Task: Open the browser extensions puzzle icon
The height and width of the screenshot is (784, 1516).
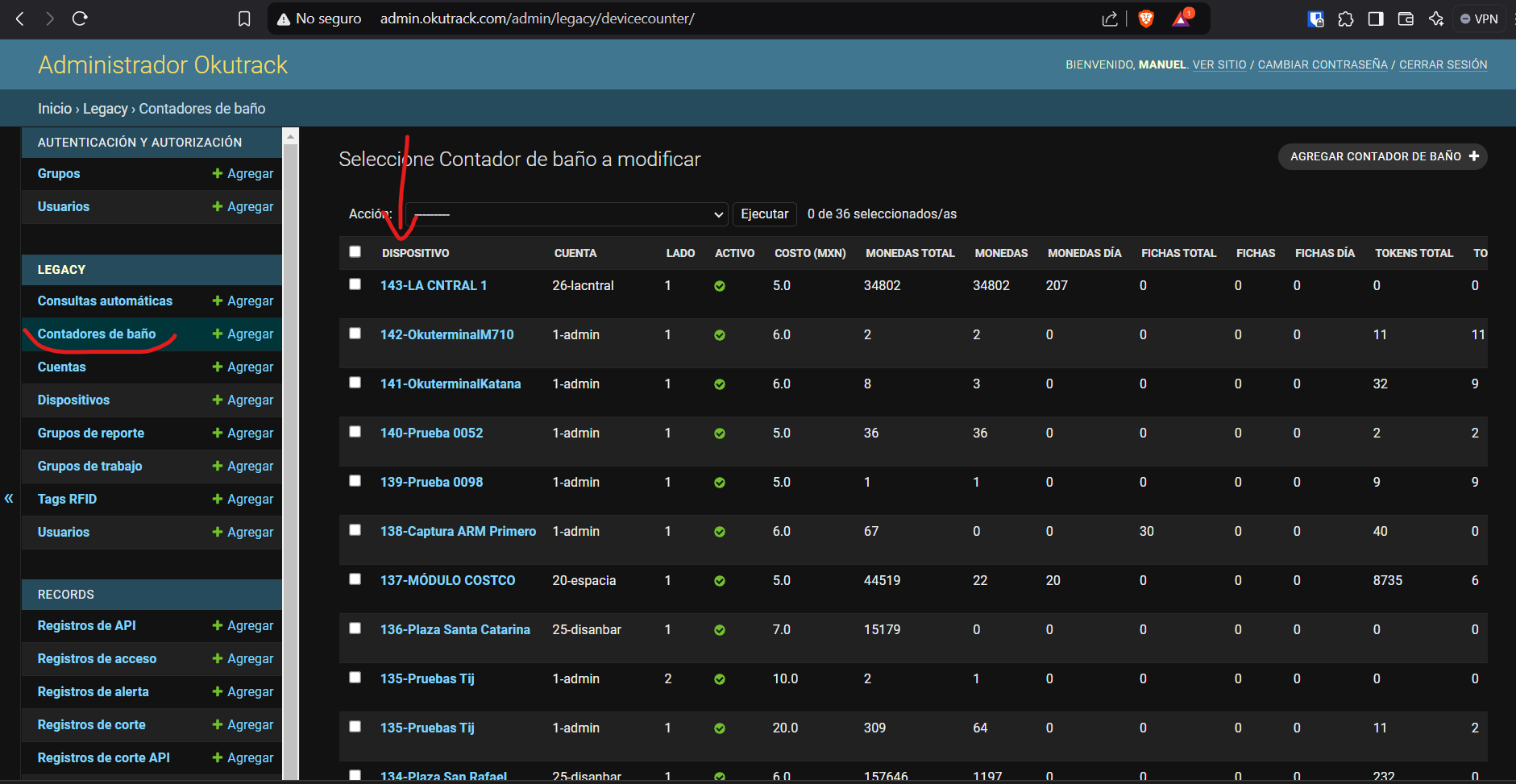Action: [x=1345, y=19]
